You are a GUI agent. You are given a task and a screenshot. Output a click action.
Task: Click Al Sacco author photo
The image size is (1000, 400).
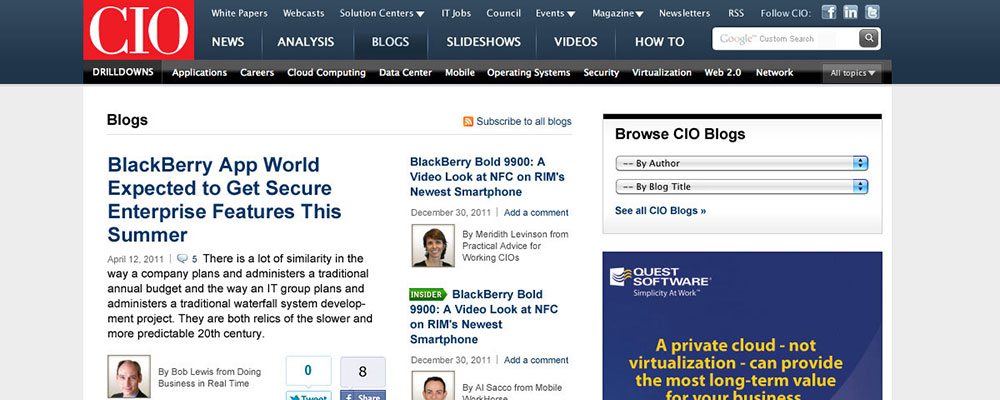tap(433, 385)
